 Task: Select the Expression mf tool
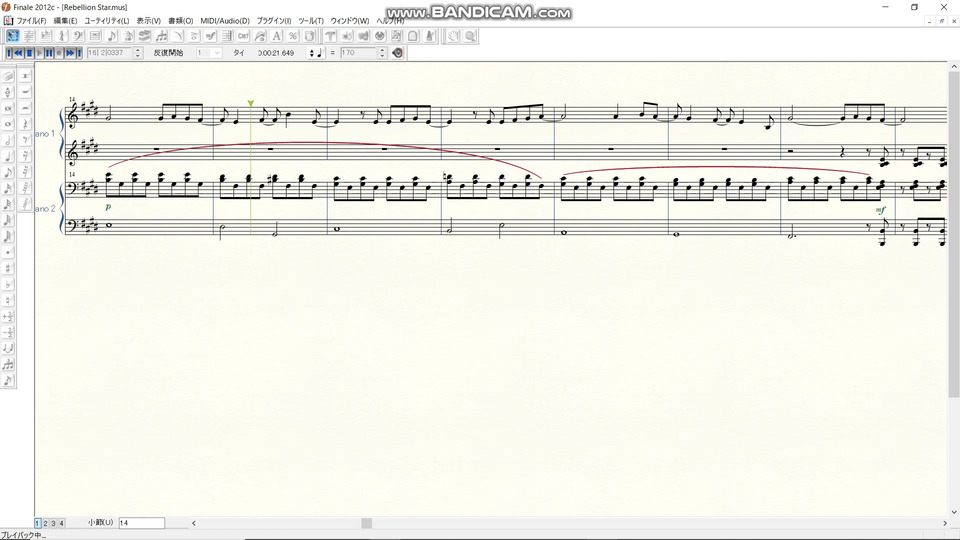(211, 36)
